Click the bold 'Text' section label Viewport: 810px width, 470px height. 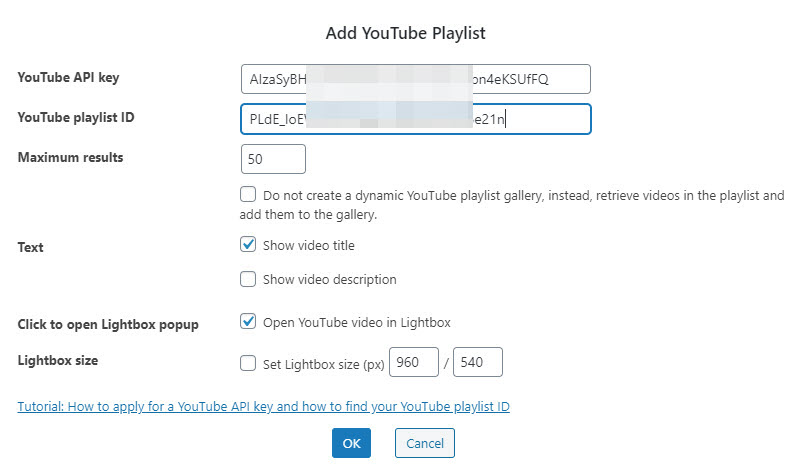(31, 246)
